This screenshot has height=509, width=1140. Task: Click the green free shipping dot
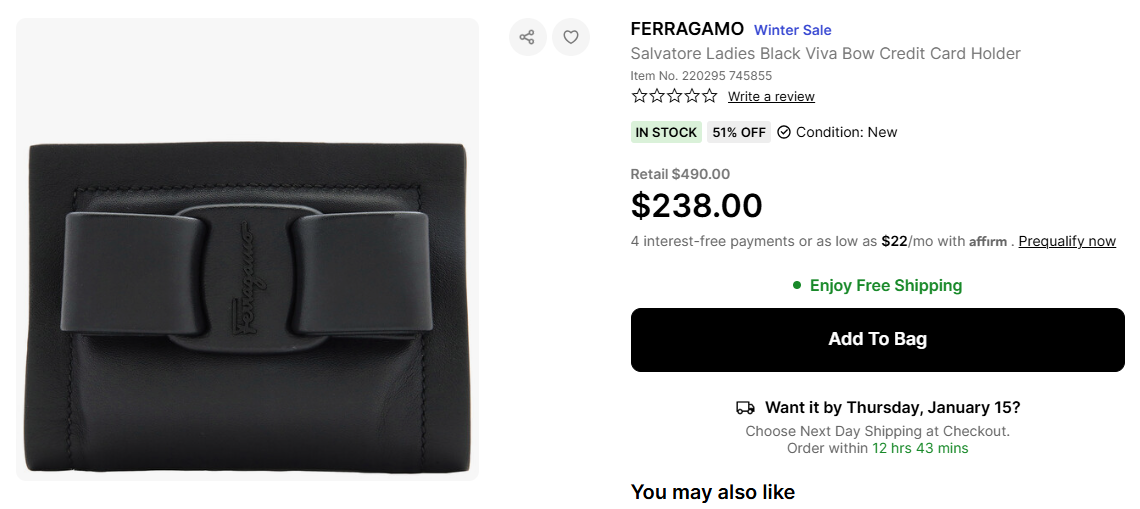tap(797, 285)
